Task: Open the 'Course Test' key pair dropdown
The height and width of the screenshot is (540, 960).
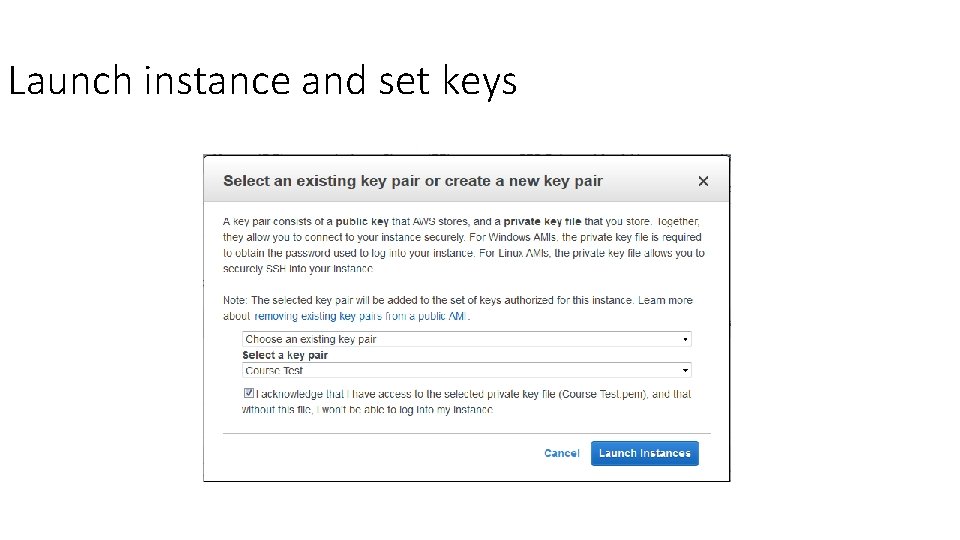Action: point(466,370)
